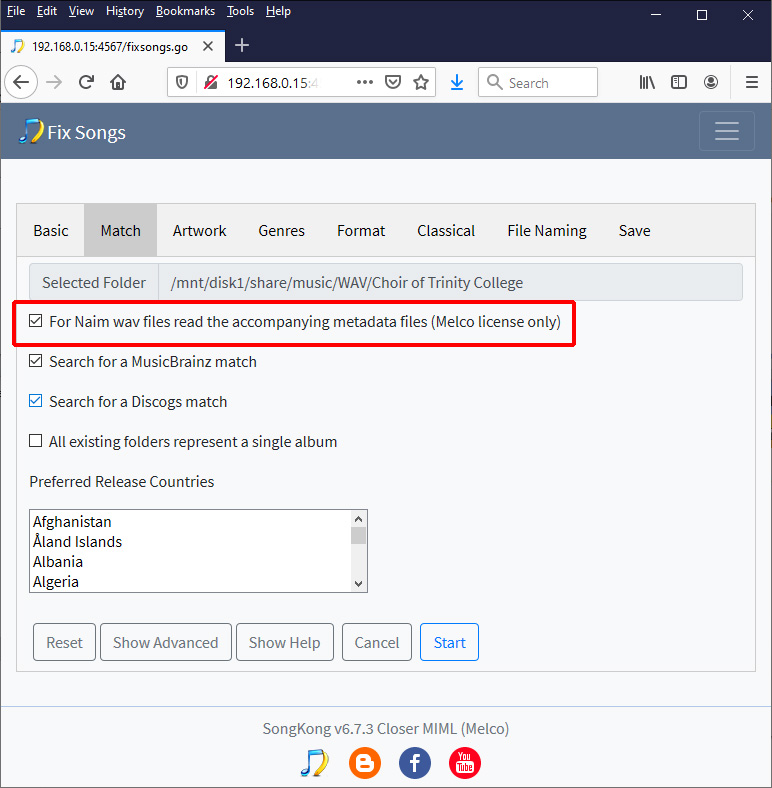Image resolution: width=772 pixels, height=788 pixels.
Task: Save page to Pocket icon
Action: [x=393, y=82]
